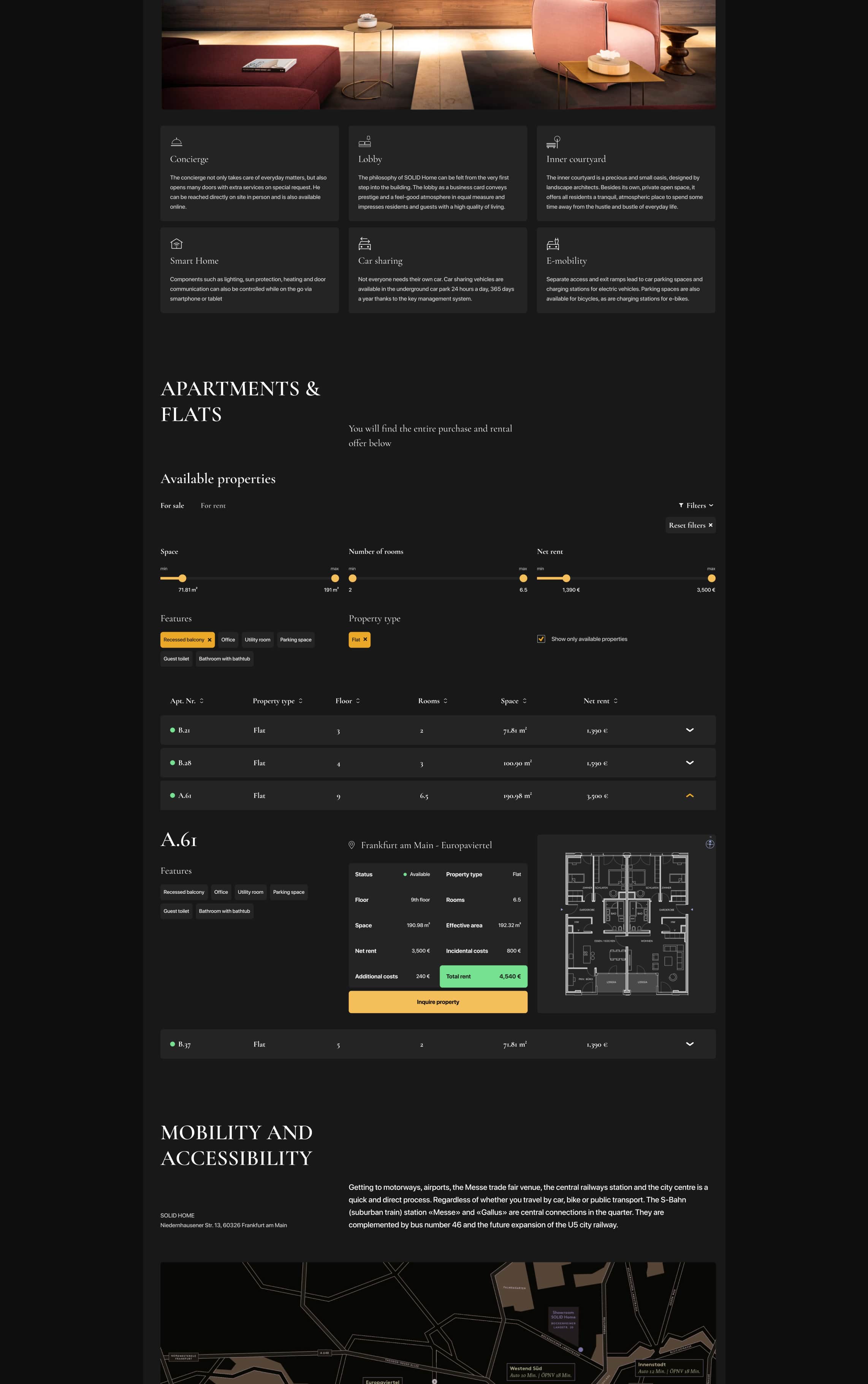Click the Inquire property button
The width and height of the screenshot is (868, 1384).
click(x=438, y=1002)
